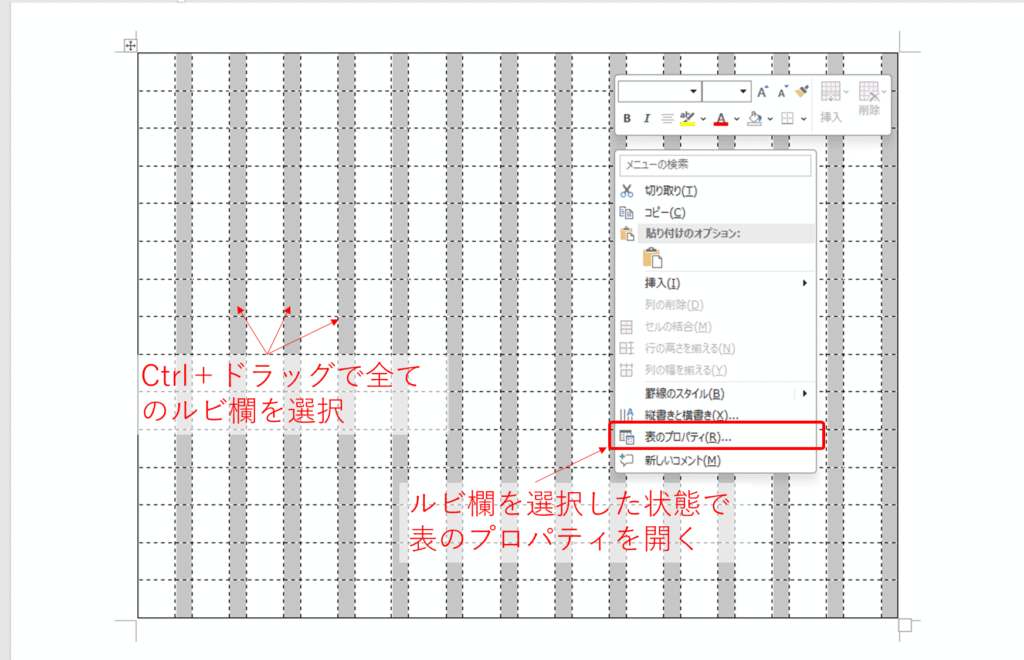Click the 削除 table delete button
Screen dimensions: 1024x660
(869, 99)
